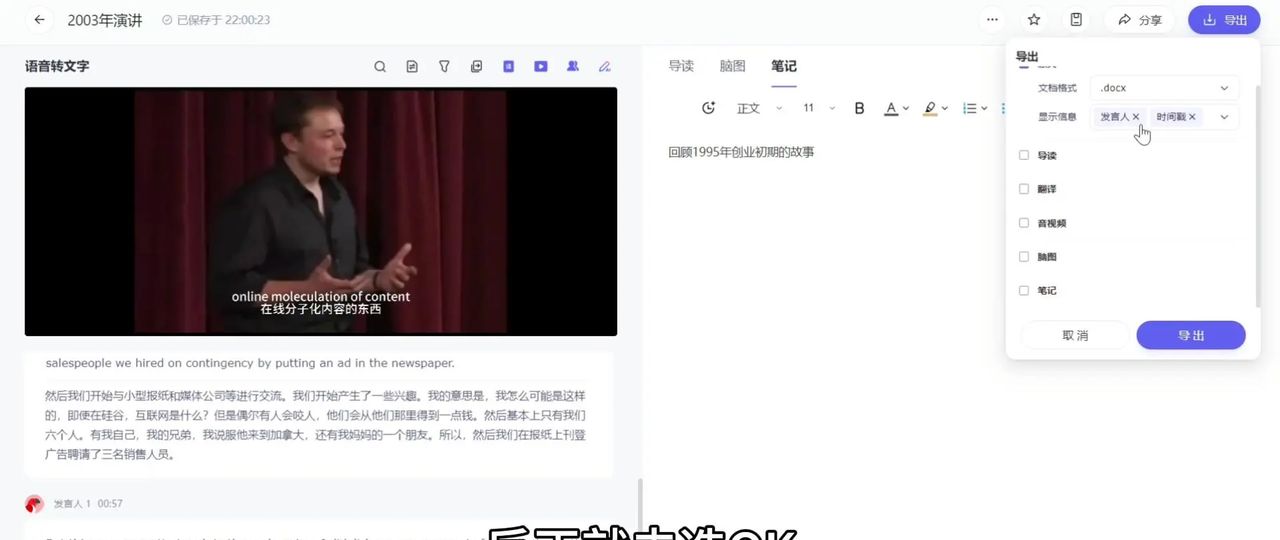The height and width of the screenshot is (540, 1280).
Task: Open the 正文 paragraph style dropdown
Action: 759,108
